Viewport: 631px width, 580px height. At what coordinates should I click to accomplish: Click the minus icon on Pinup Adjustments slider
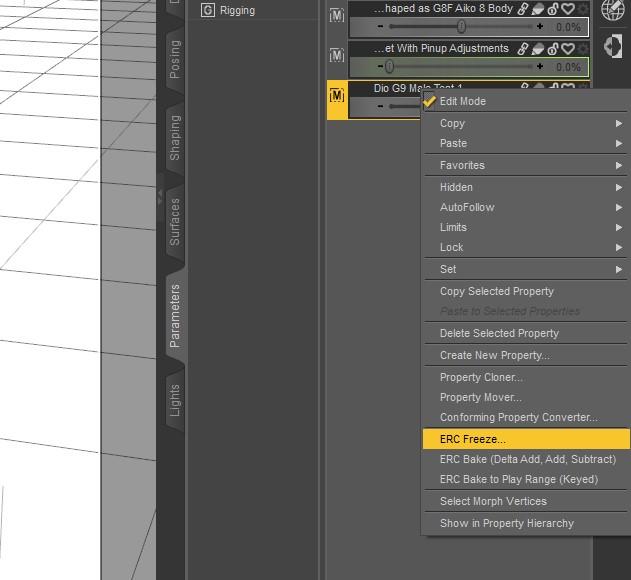(380, 66)
